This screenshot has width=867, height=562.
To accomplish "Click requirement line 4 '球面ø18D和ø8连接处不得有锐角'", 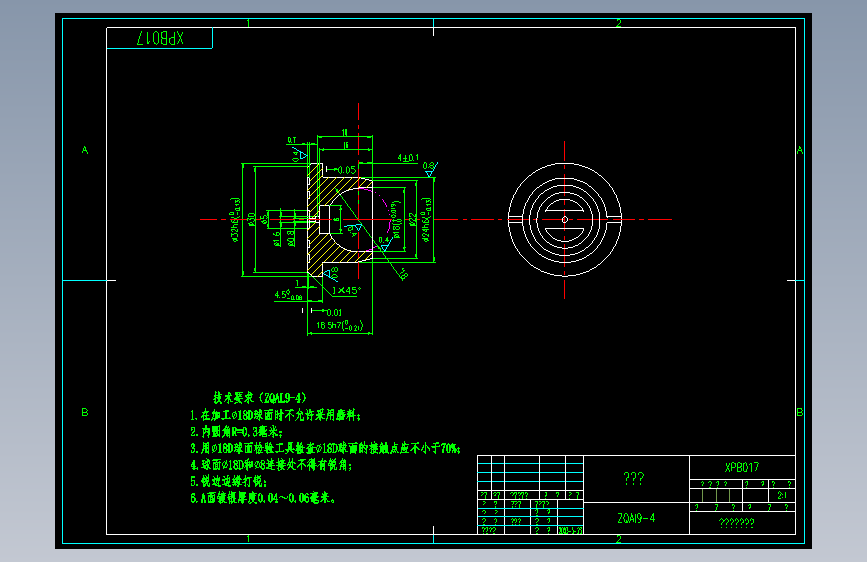I will tap(271, 465).
